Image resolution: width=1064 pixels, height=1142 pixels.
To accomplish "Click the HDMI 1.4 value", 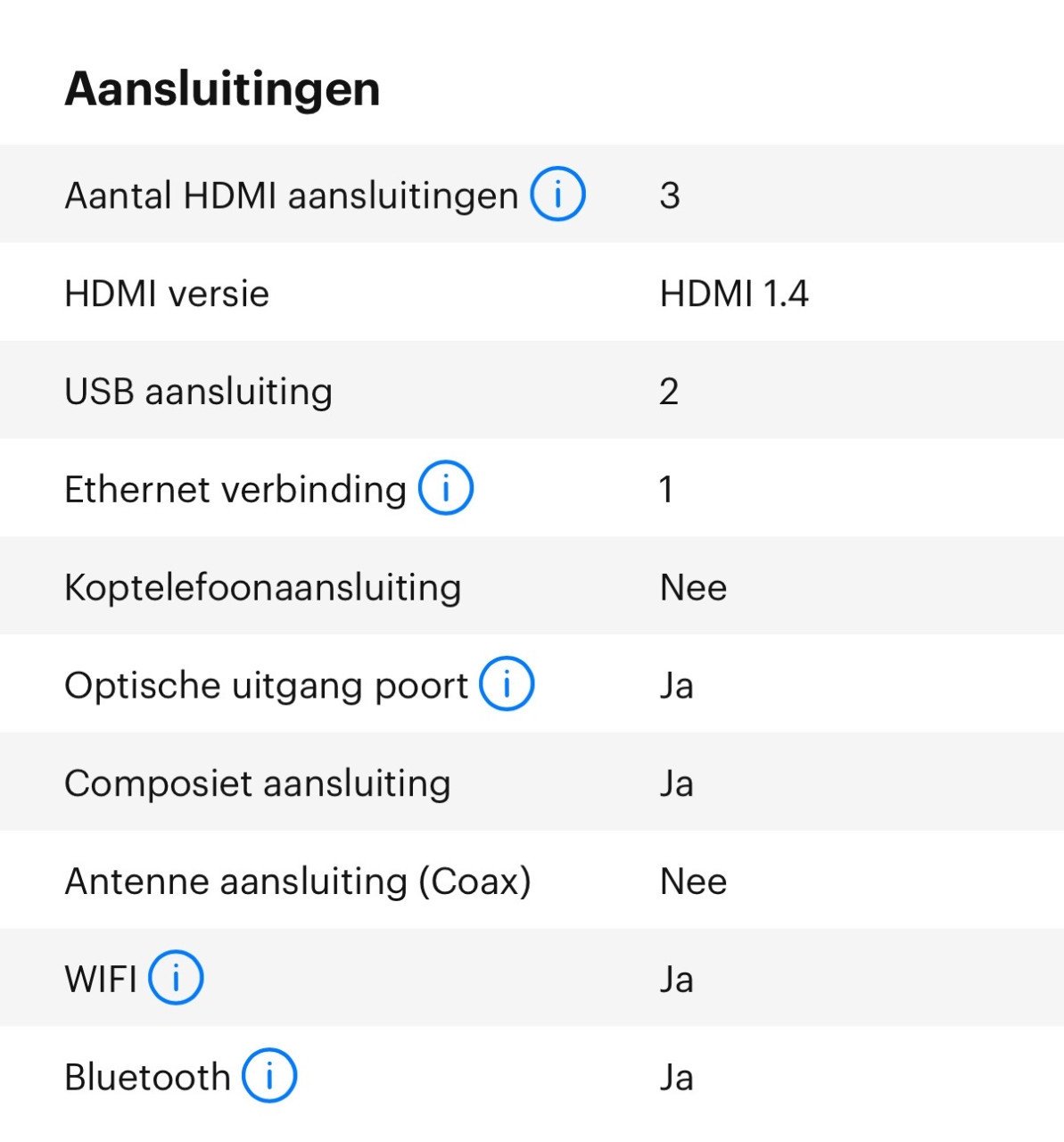I will 734,294.
